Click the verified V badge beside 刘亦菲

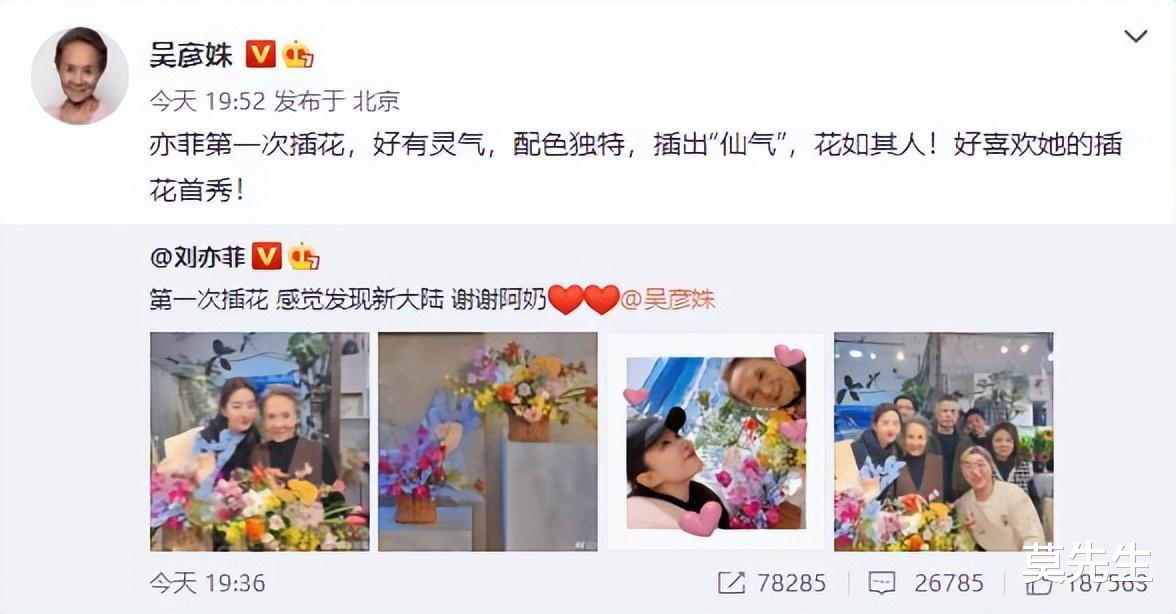tap(266, 256)
